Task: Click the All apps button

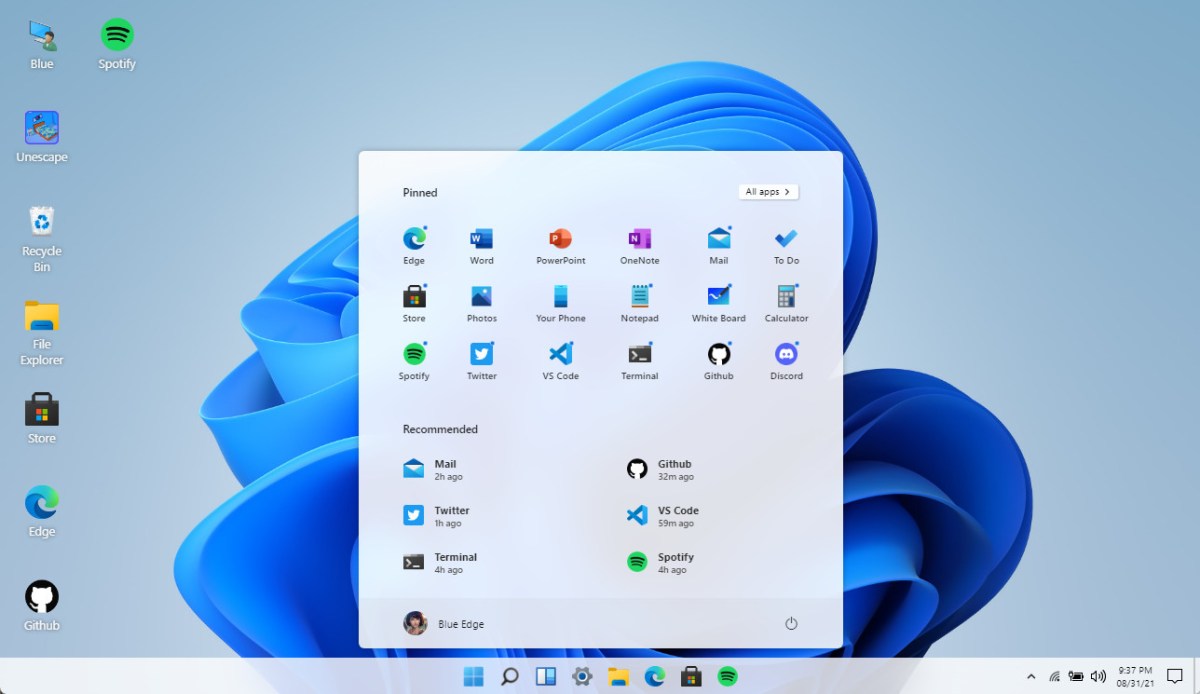Action: pos(768,192)
